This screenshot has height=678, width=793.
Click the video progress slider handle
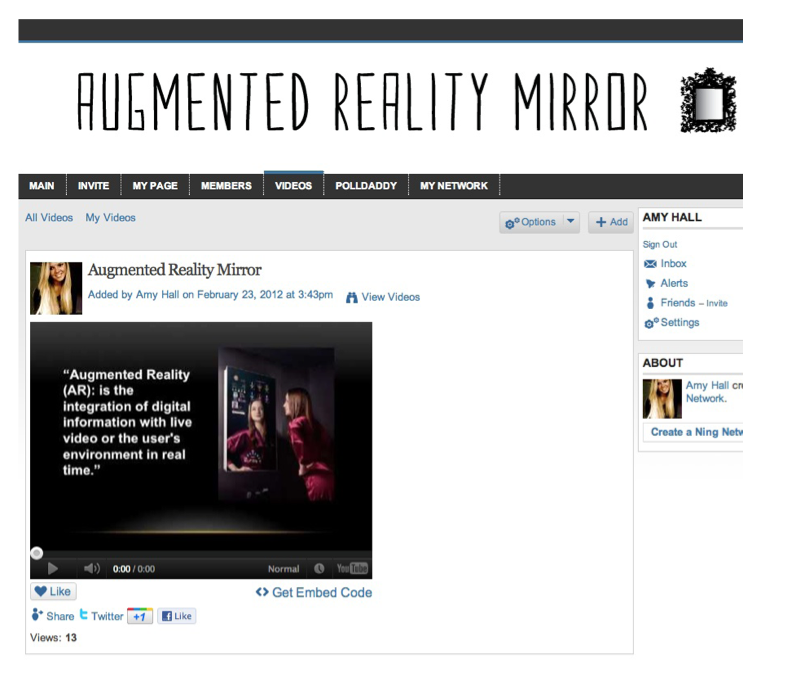click(x=37, y=553)
